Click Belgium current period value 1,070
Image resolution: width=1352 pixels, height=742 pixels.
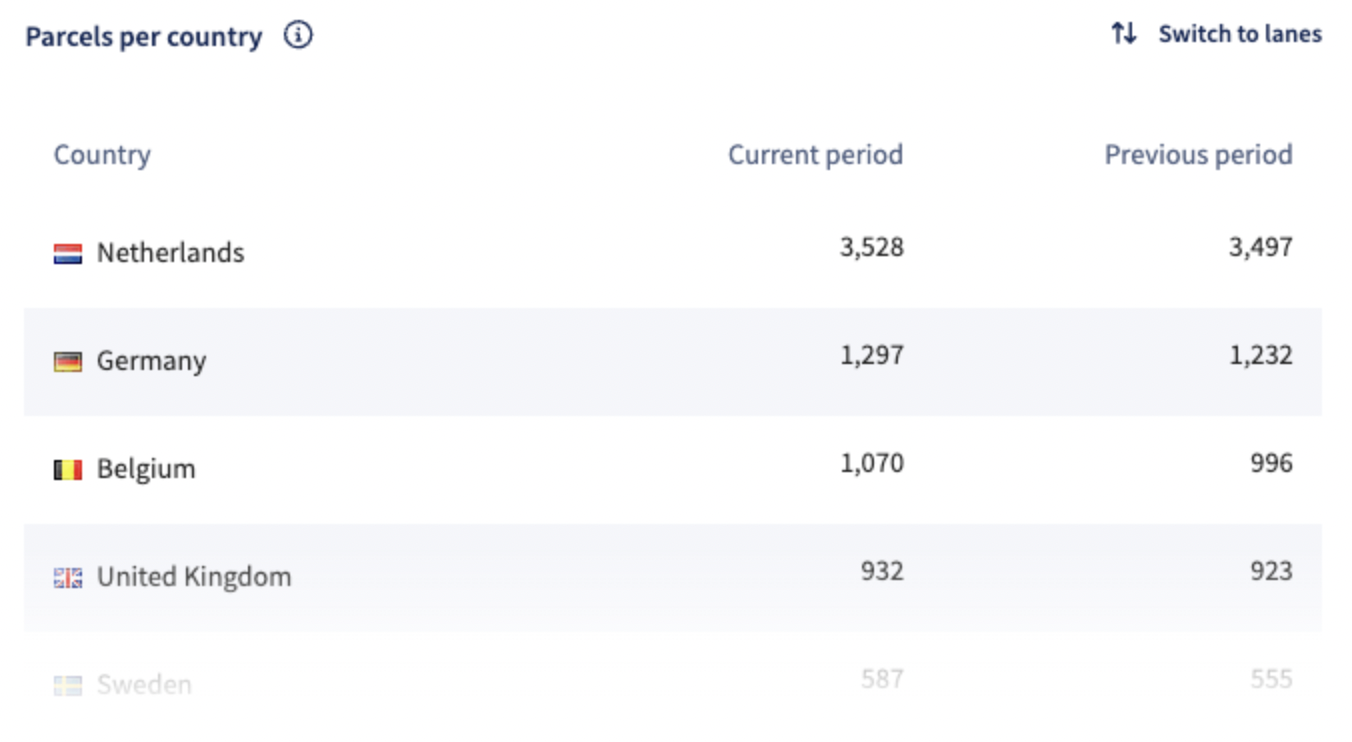click(871, 463)
